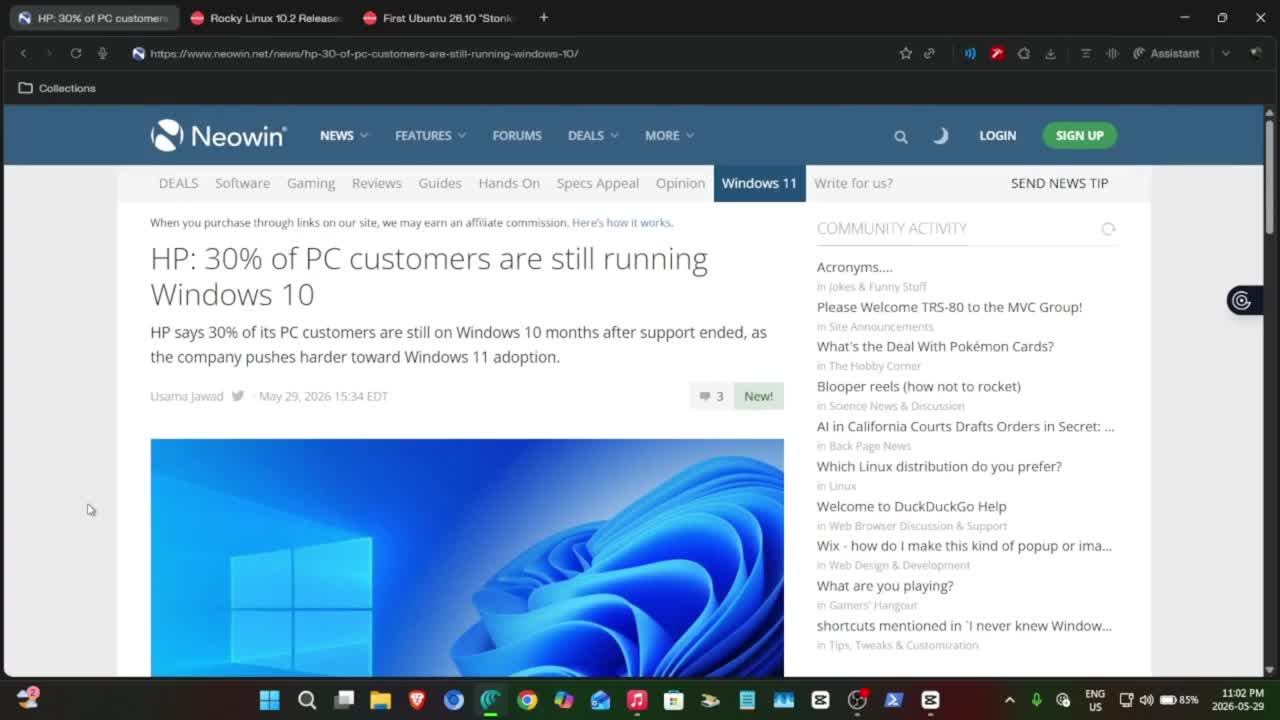Click the address bar URL field
The width and height of the screenshot is (1280, 720).
tap(364, 53)
